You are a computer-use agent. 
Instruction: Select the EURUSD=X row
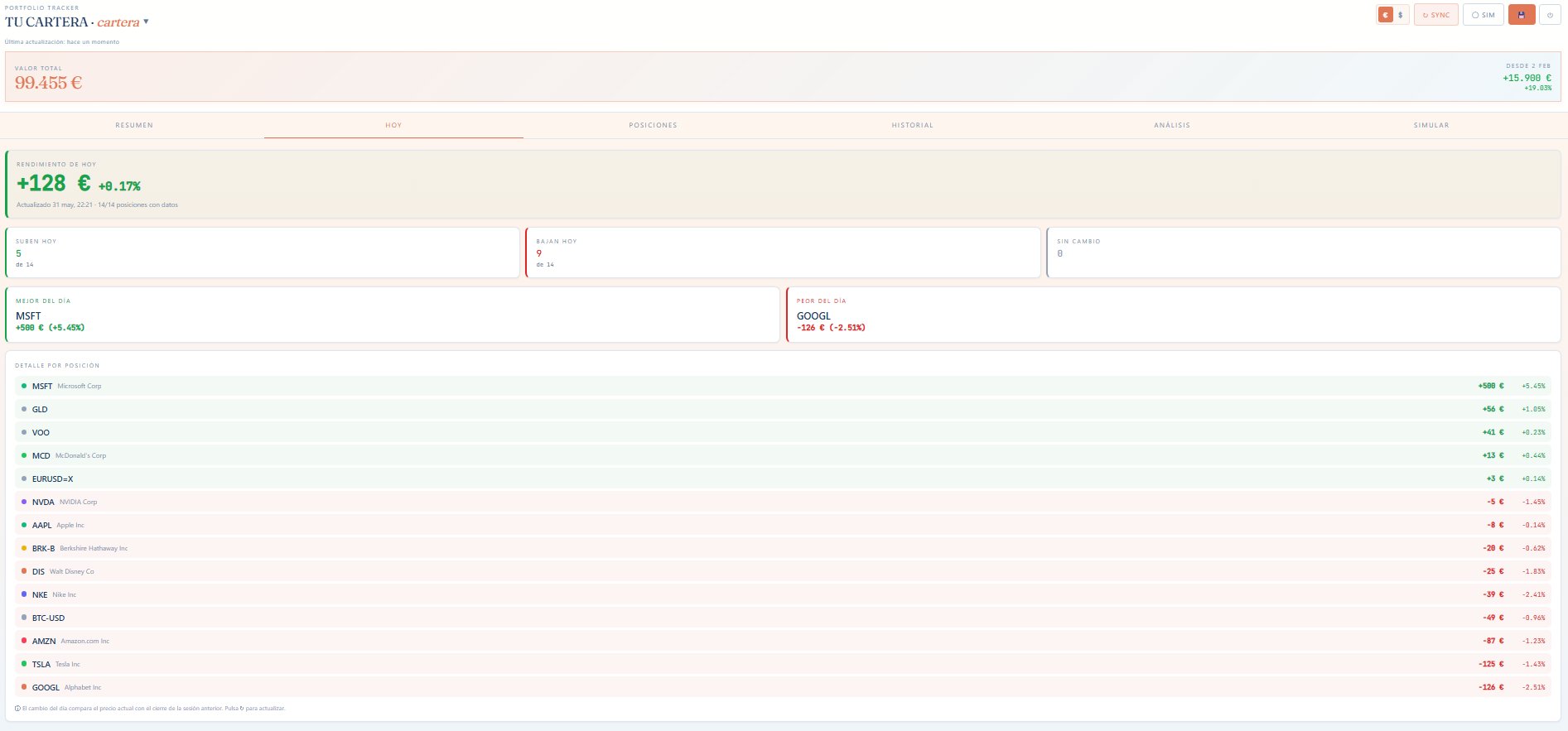783,479
